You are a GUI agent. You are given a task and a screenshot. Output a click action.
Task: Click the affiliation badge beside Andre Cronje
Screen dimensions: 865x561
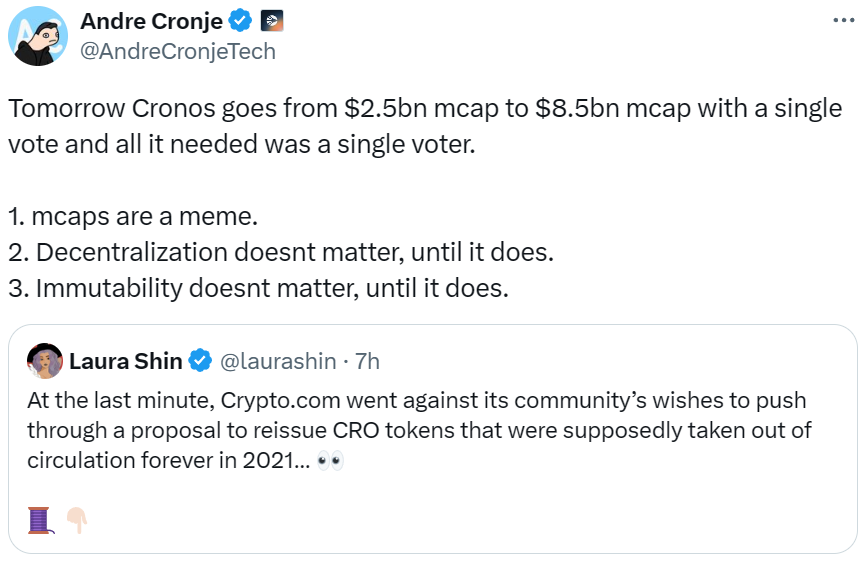point(272,20)
